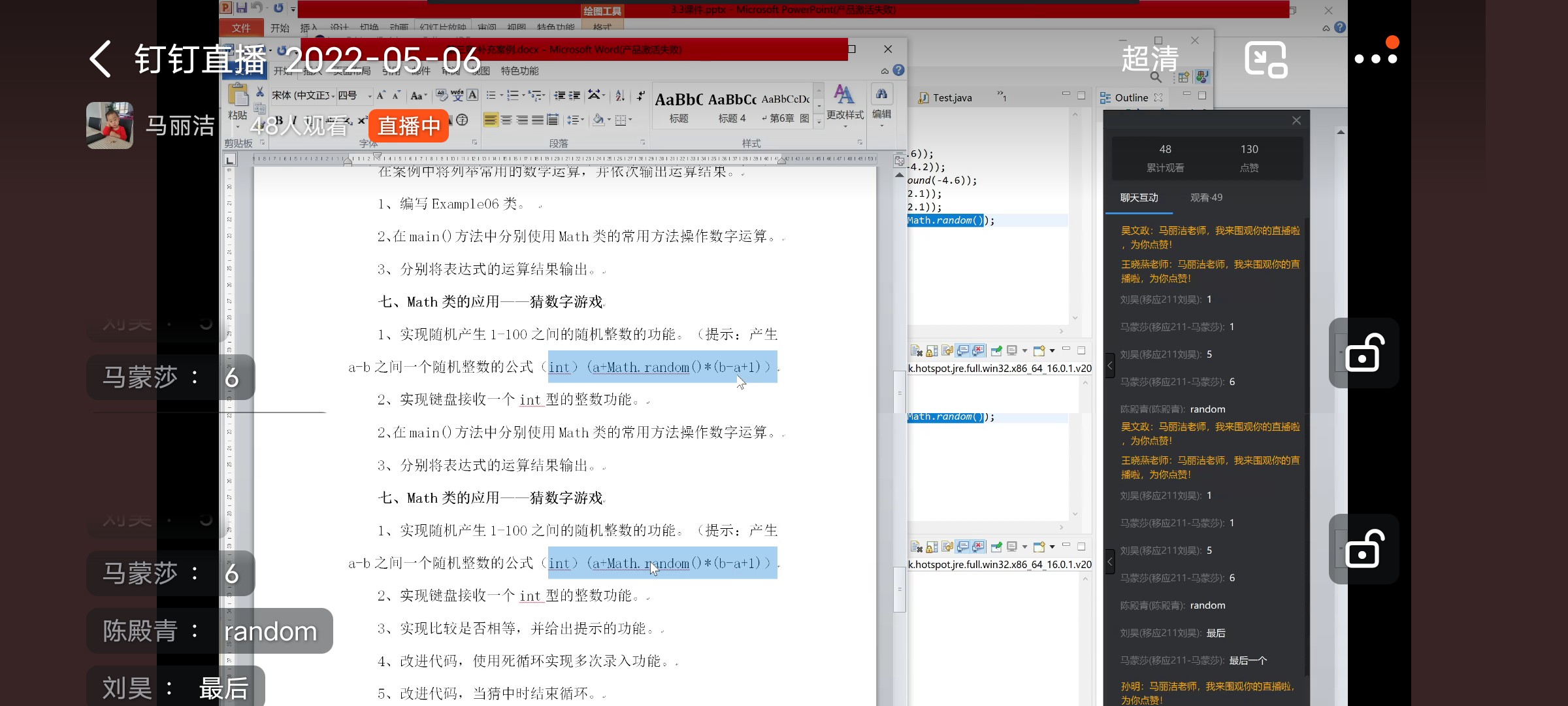Tap the 超清 video quality button
This screenshot has height=706, width=1568.
[1150, 59]
